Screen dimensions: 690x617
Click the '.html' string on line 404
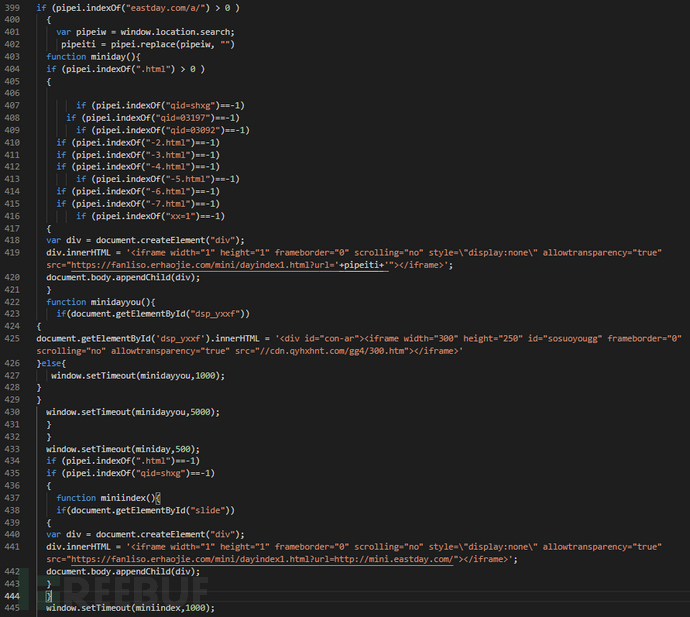point(155,69)
